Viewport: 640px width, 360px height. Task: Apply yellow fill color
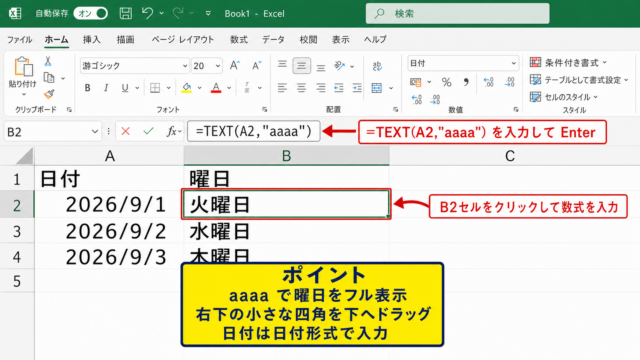click(x=187, y=88)
